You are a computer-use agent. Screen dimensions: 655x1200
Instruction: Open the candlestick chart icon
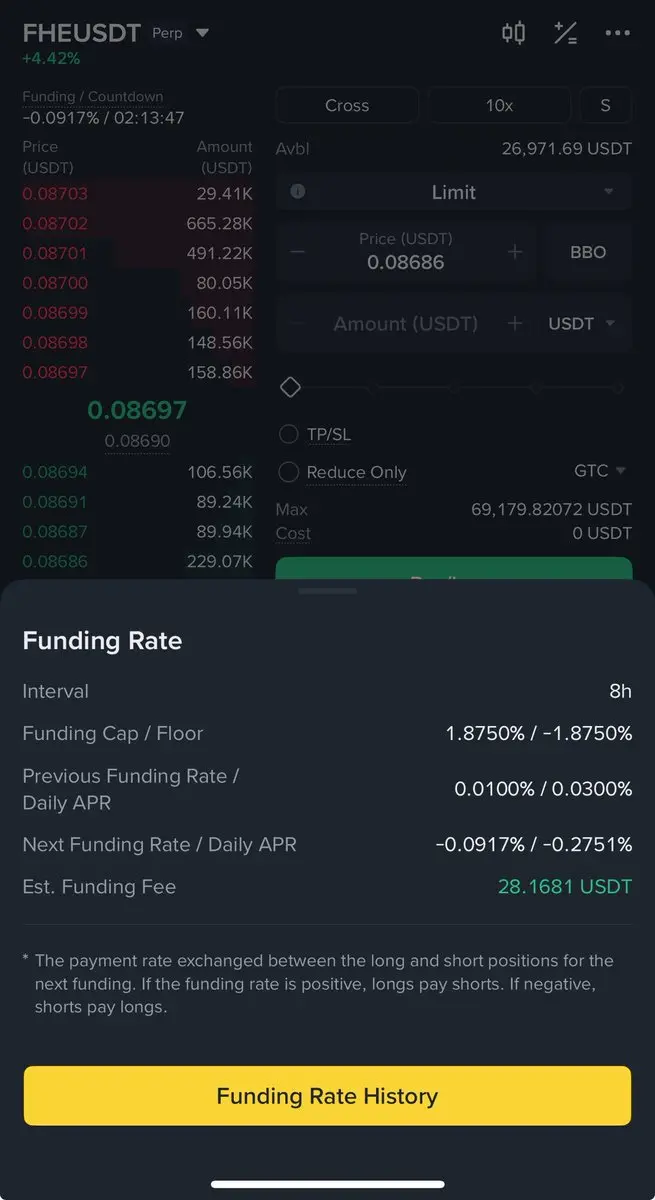pos(513,33)
